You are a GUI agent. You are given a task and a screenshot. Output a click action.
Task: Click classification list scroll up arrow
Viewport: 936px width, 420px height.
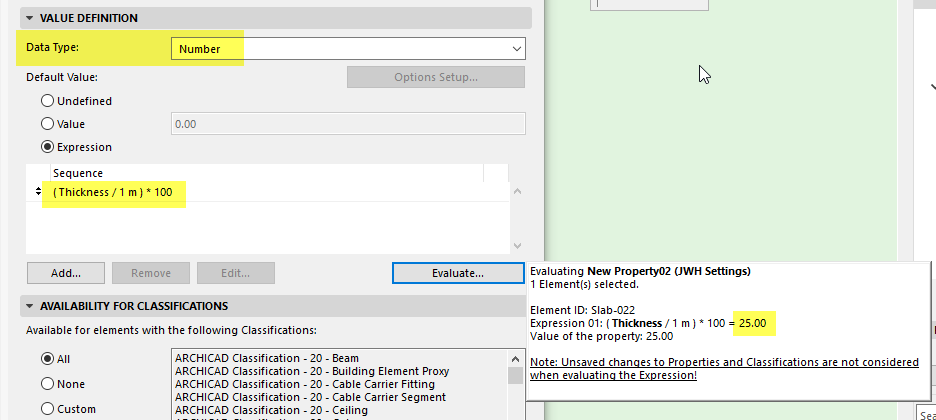tap(515, 359)
